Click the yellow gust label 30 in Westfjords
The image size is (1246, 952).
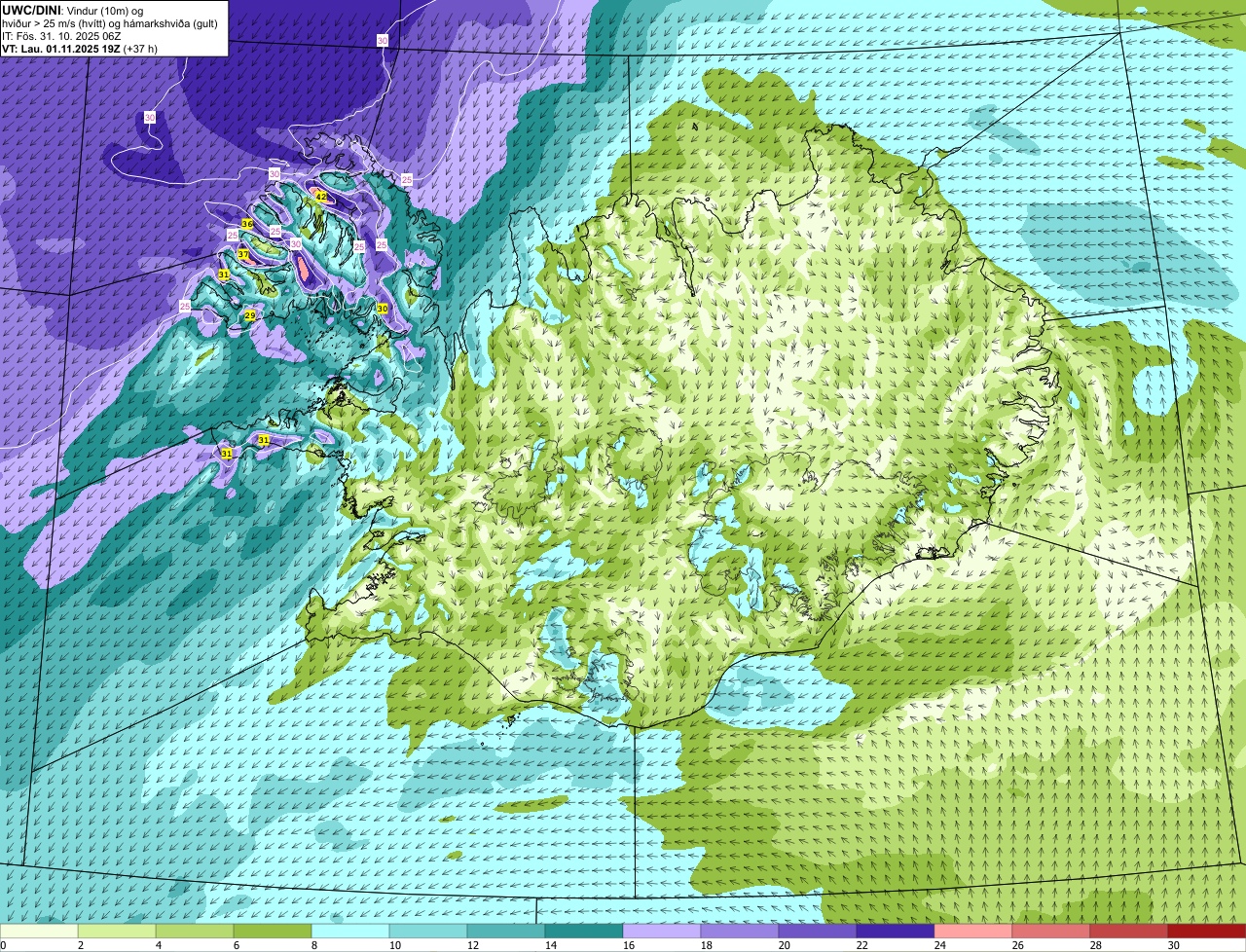[383, 308]
